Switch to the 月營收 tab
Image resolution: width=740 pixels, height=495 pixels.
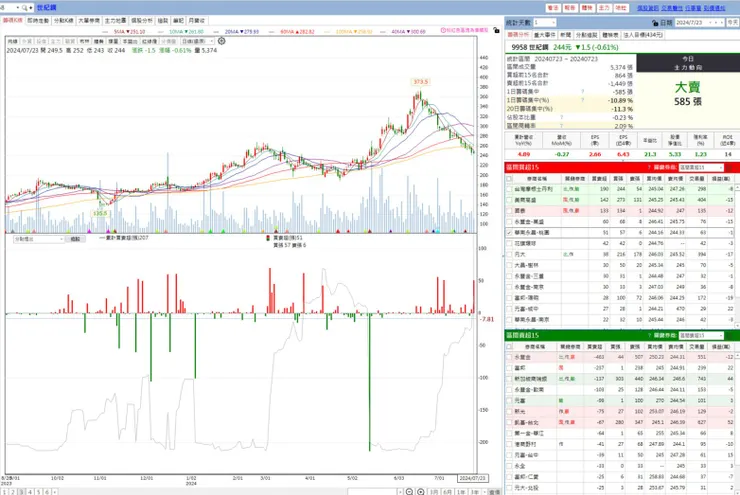197,21
